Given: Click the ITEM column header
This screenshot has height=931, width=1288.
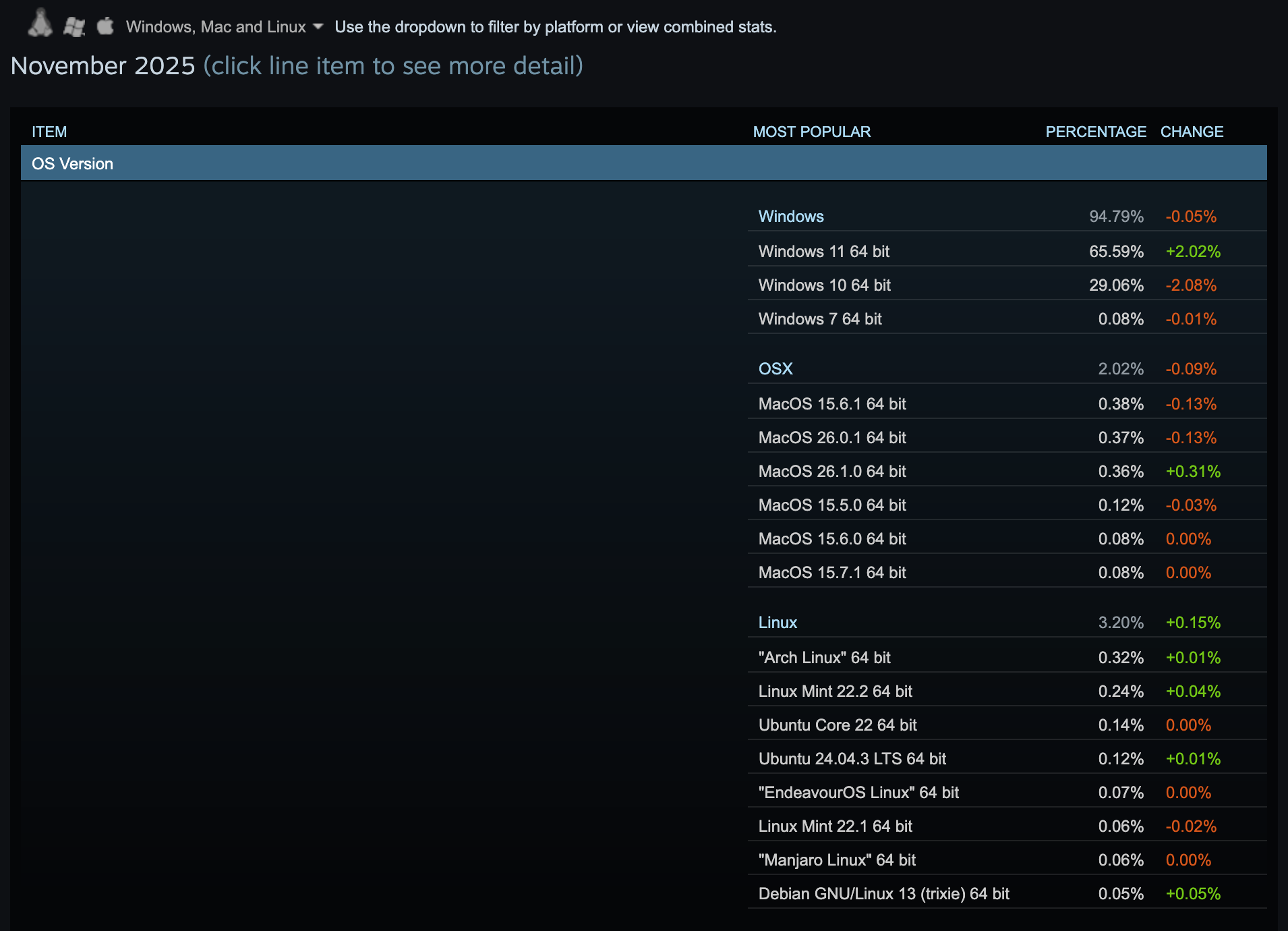Looking at the screenshot, I should 49,132.
